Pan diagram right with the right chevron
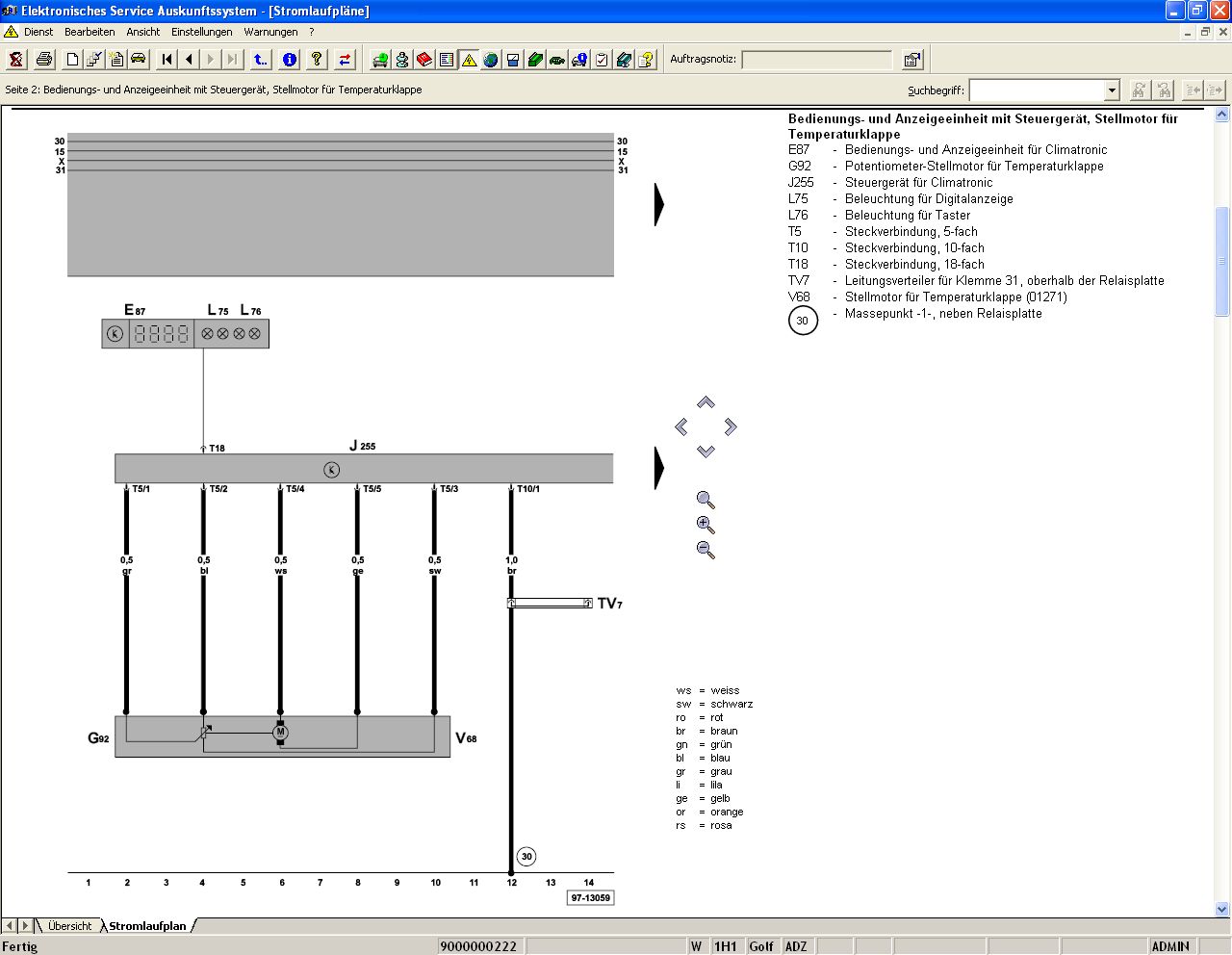The image size is (1232, 955). point(731,426)
